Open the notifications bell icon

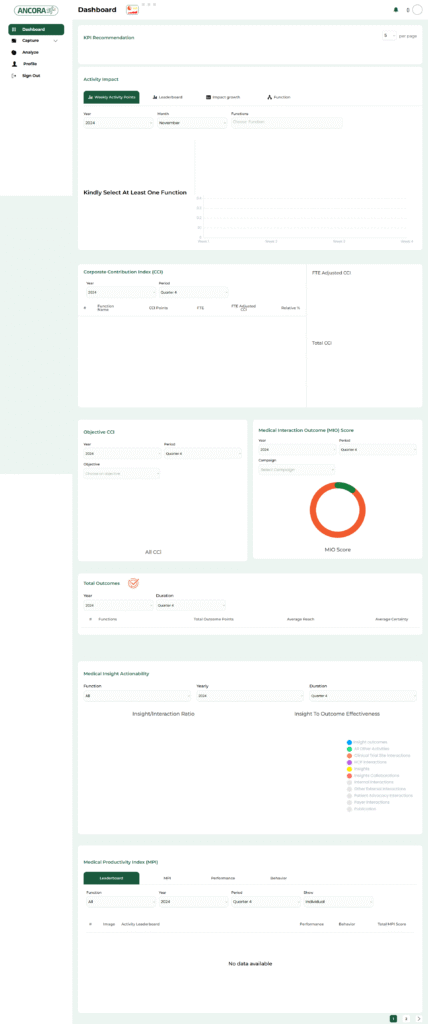click(395, 10)
